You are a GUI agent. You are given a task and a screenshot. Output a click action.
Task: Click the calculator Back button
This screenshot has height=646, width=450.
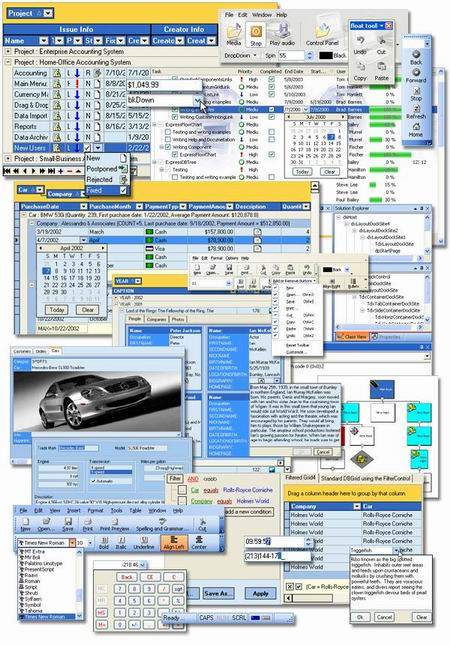(x=127, y=577)
